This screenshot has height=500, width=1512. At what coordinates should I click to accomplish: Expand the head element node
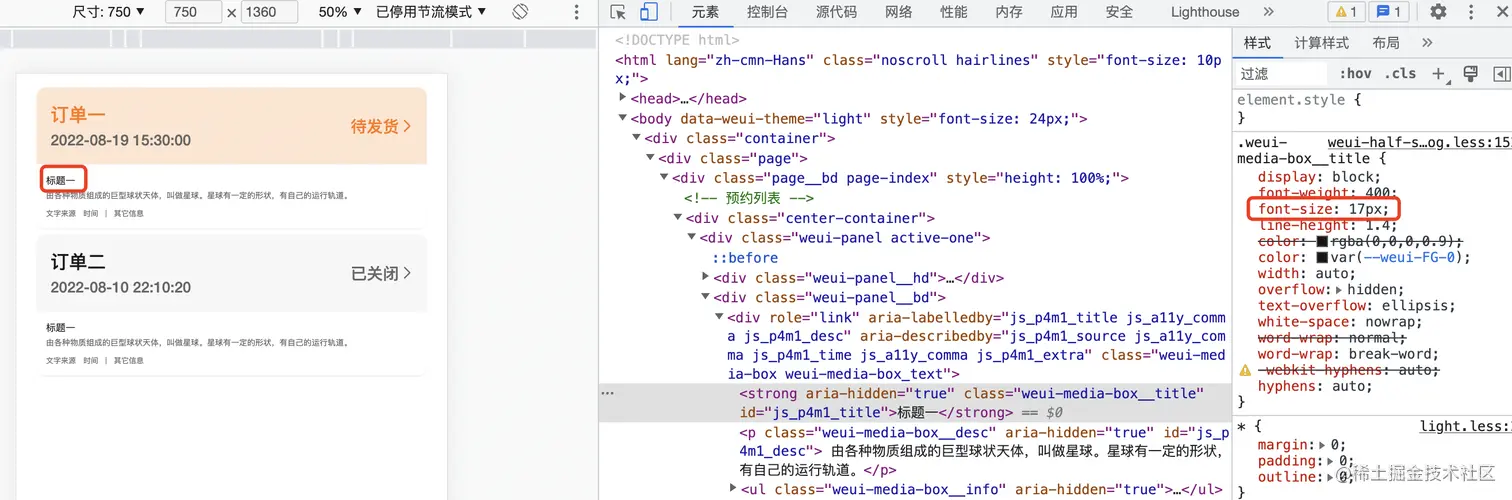(623, 98)
